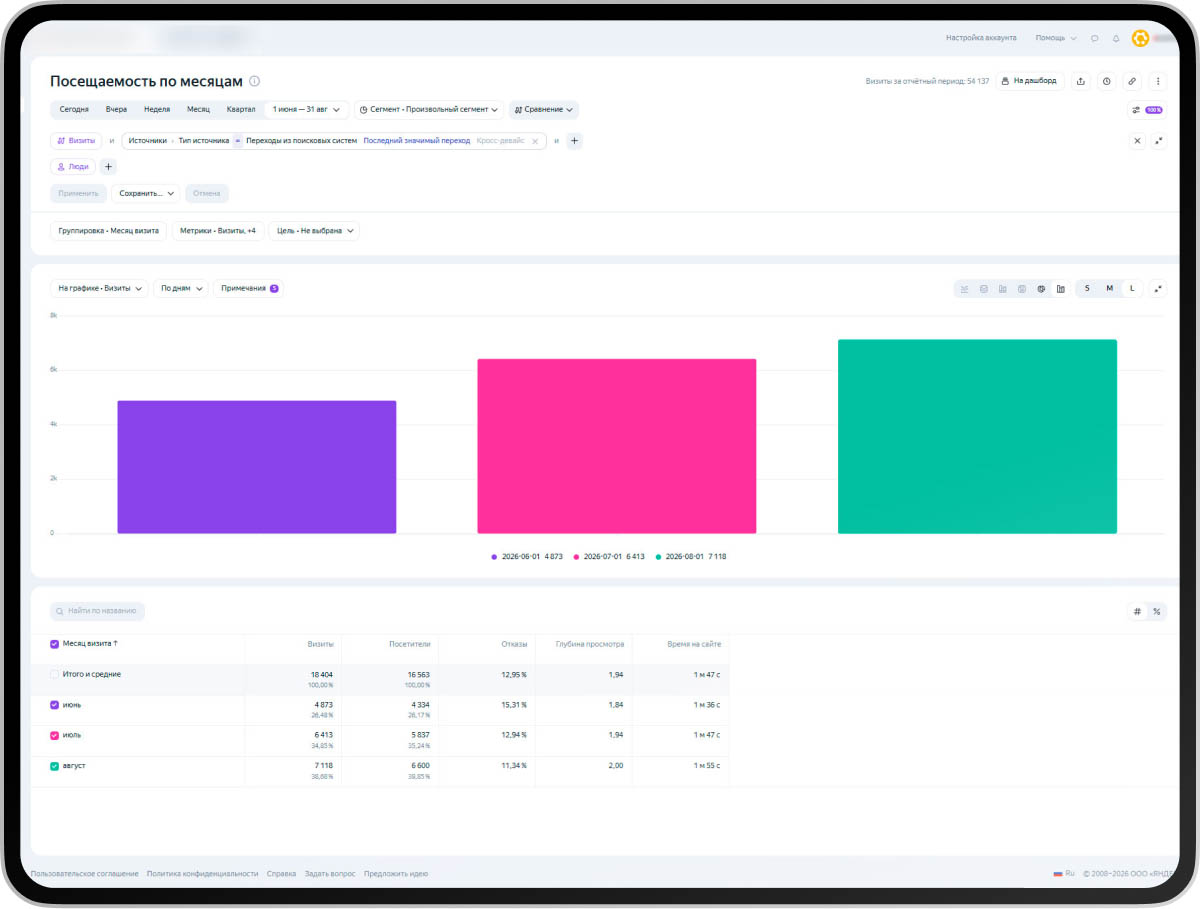Copy the report link via the chain icon

tap(1133, 81)
